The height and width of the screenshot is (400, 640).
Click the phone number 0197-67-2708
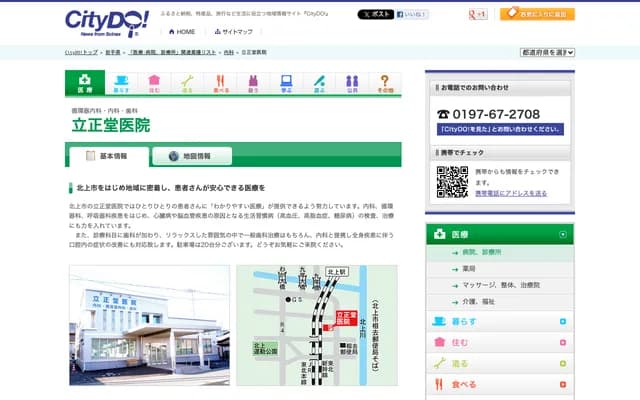(496, 114)
